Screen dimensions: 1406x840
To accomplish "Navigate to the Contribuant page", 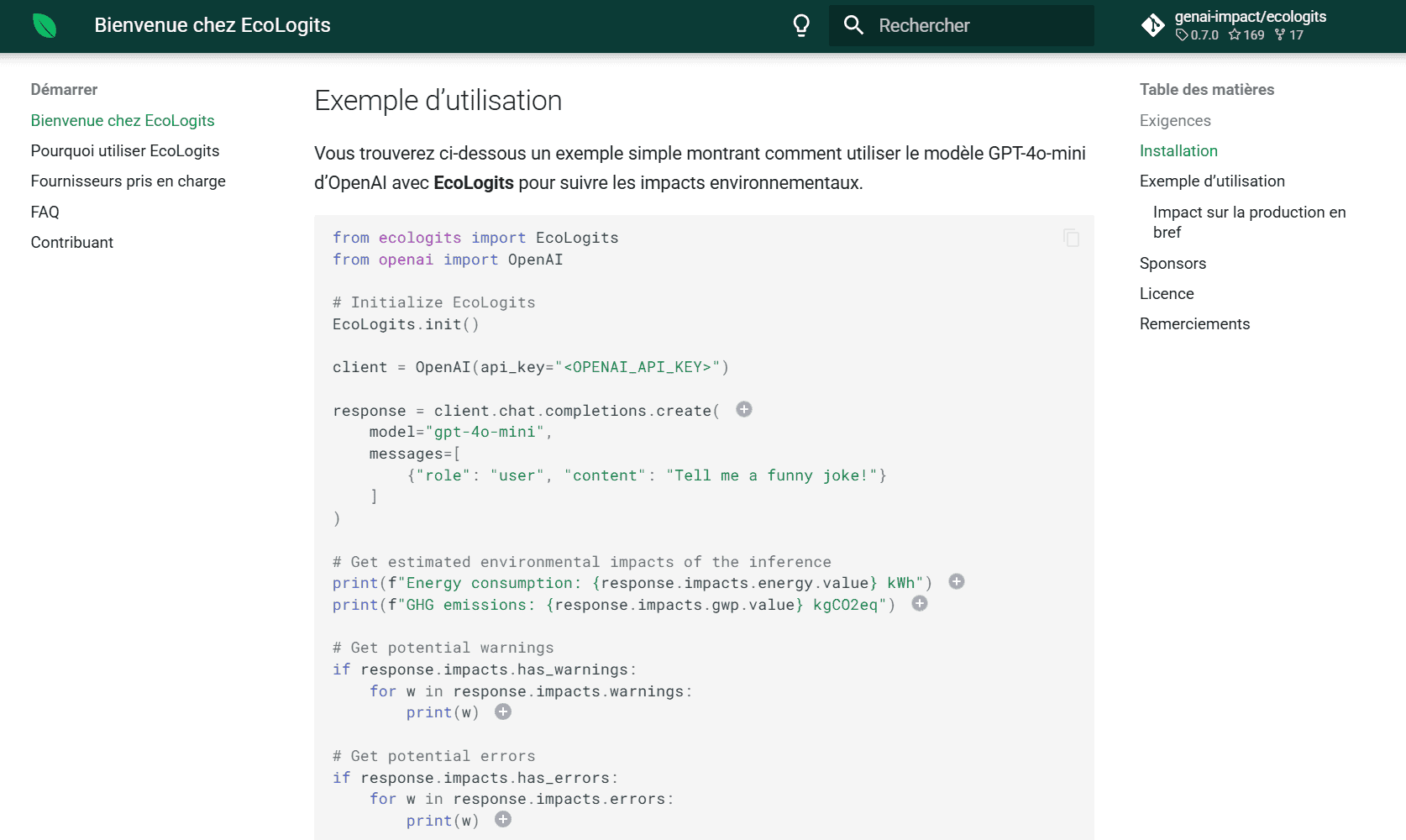I will pos(72,243).
